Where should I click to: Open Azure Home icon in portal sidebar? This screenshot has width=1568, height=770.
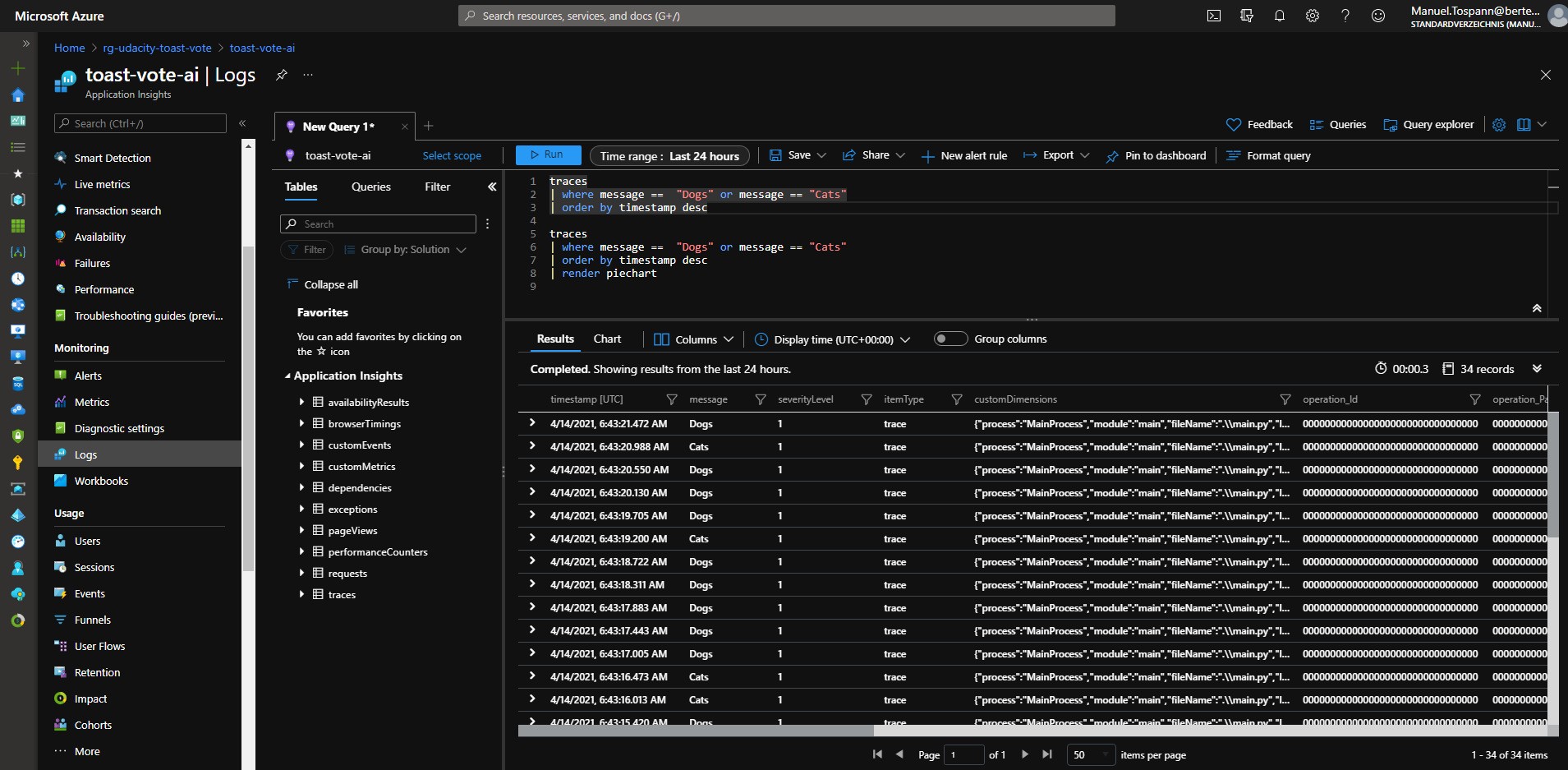18,95
